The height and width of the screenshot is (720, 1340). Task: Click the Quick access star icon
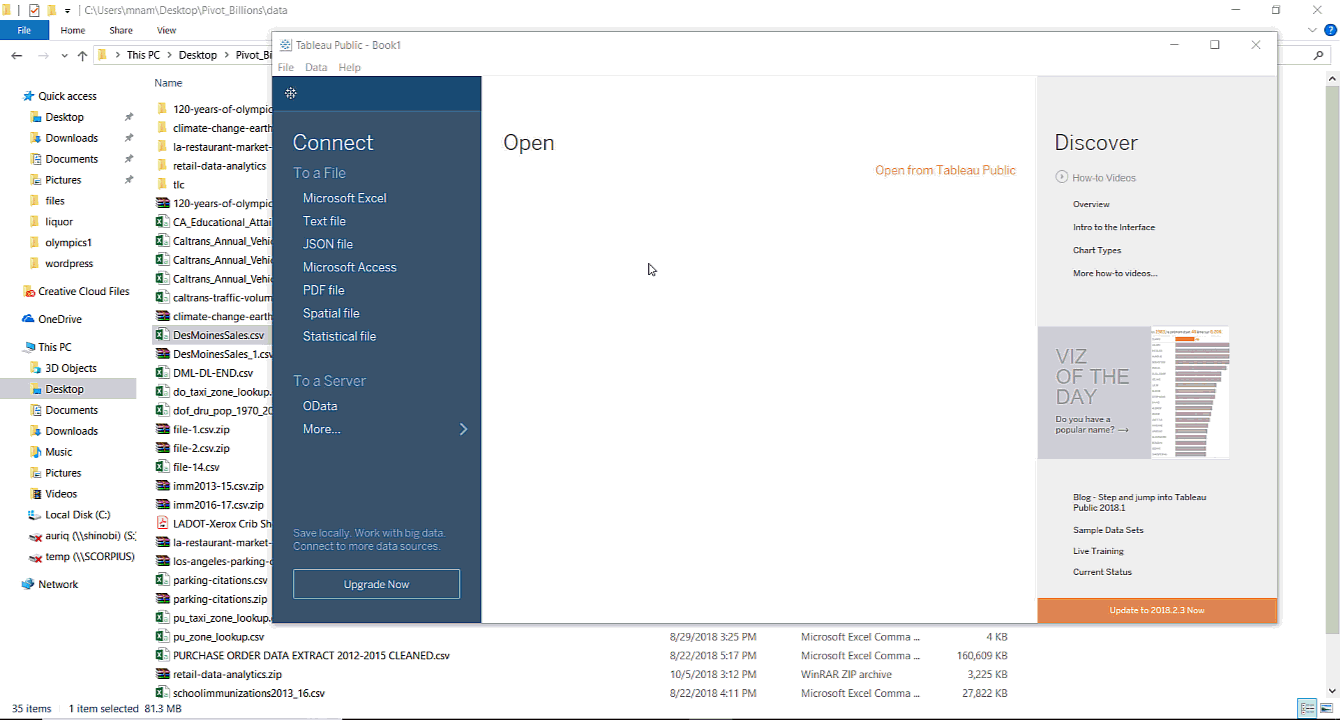tap(28, 96)
